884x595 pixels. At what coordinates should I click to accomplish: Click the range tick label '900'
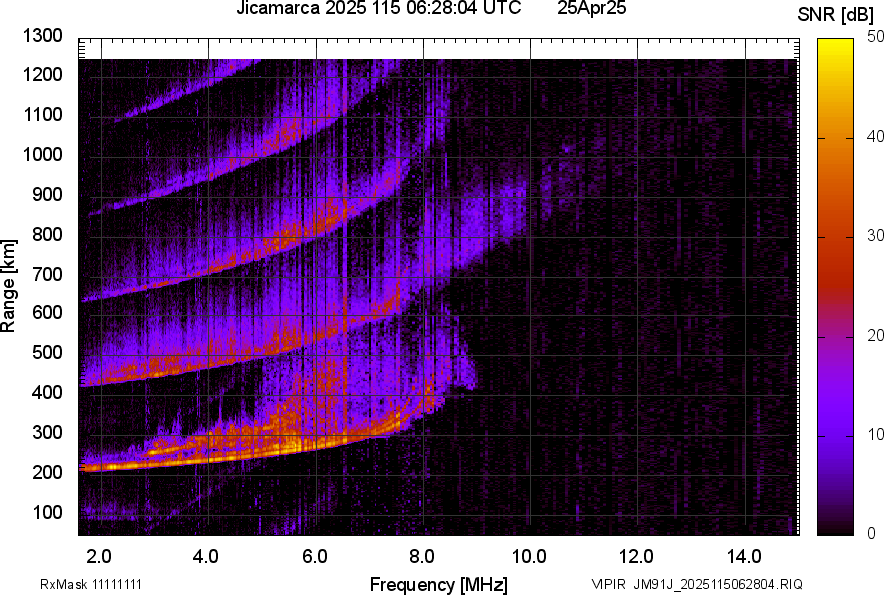(x=47, y=195)
